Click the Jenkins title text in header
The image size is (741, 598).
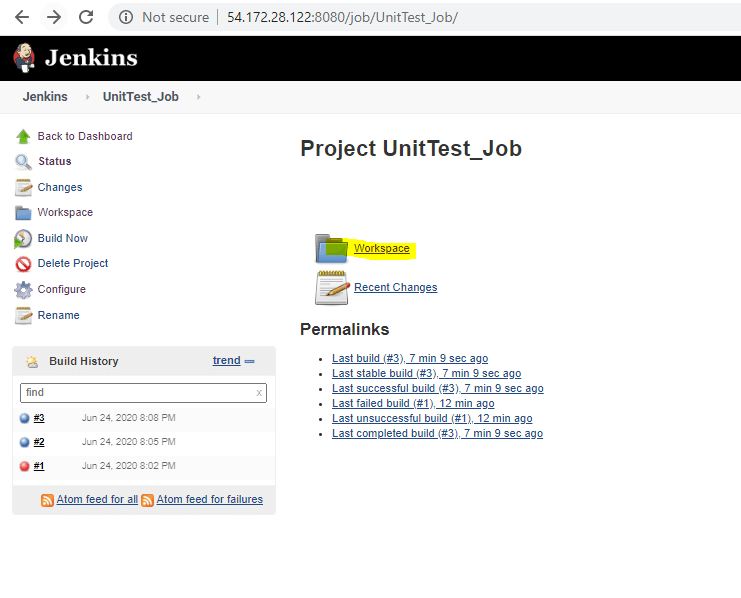(x=91, y=58)
